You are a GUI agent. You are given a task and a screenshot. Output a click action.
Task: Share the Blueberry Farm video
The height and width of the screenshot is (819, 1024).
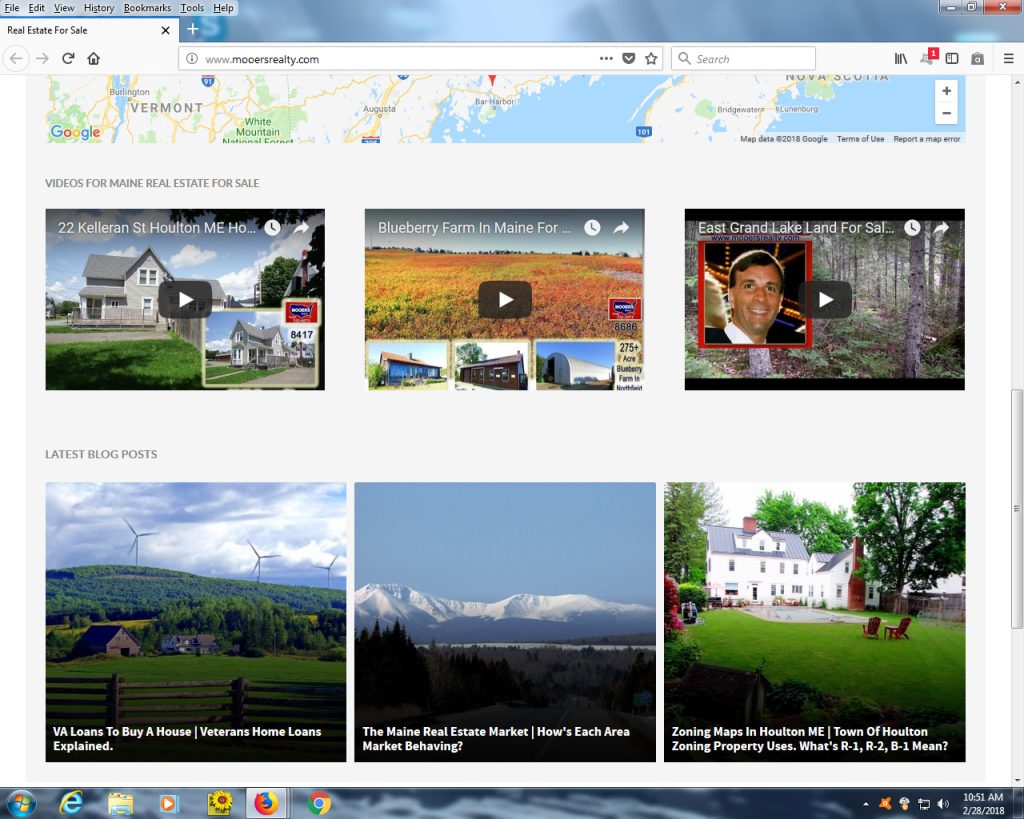621,227
